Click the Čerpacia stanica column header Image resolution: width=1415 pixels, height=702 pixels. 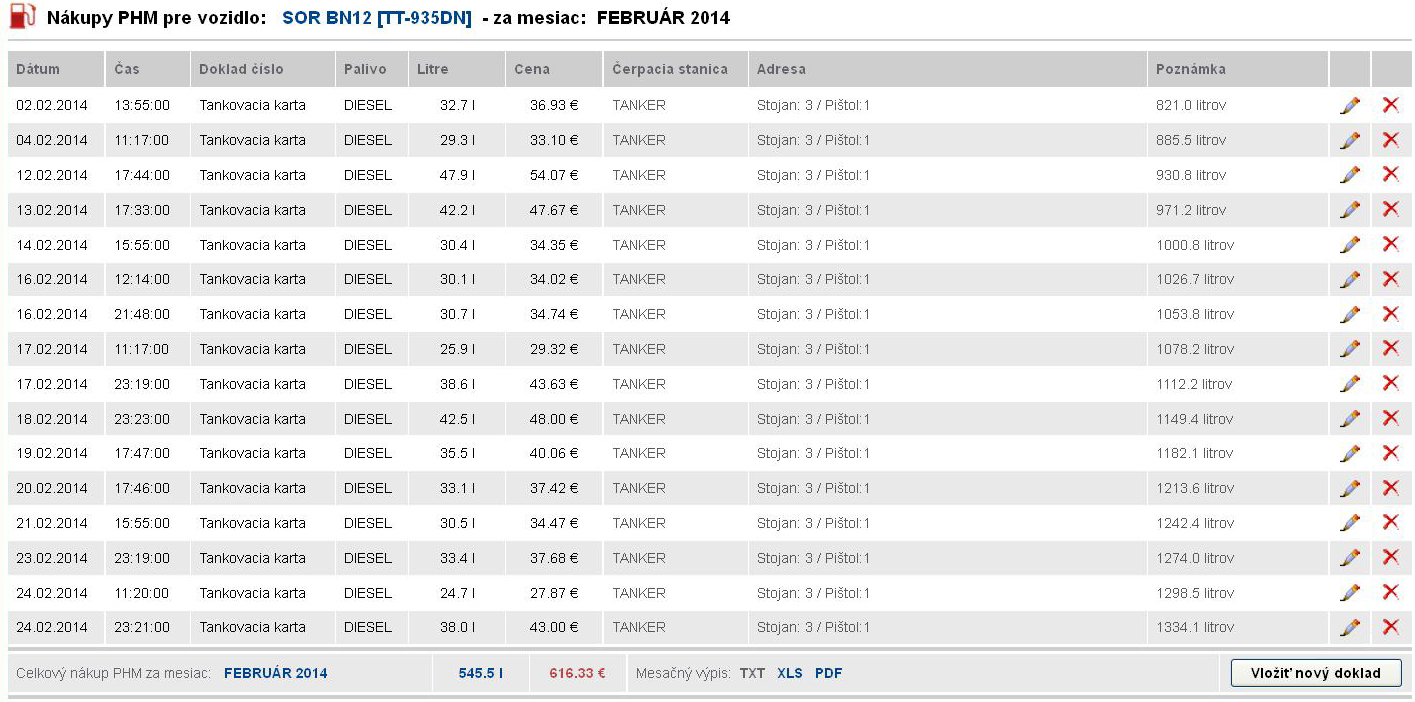coord(676,69)
